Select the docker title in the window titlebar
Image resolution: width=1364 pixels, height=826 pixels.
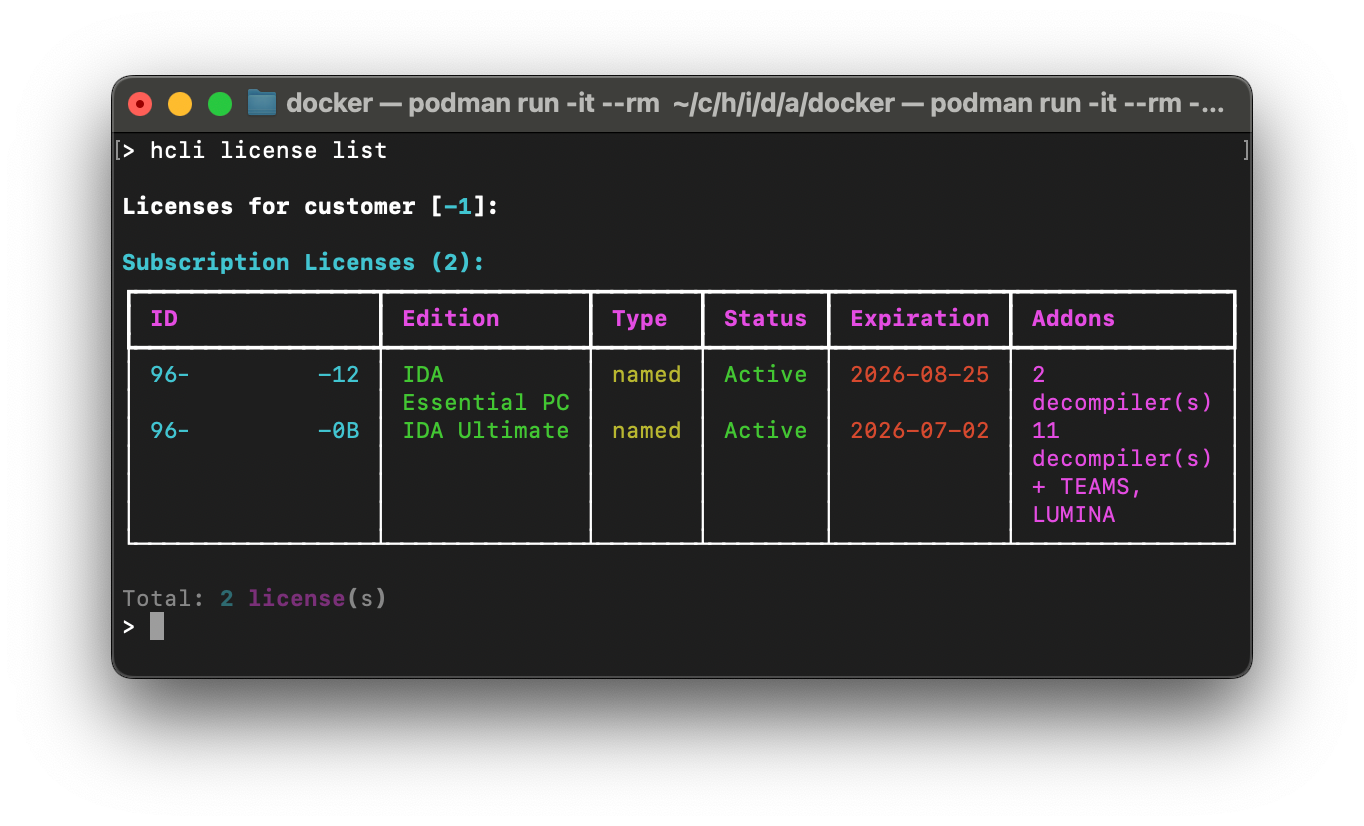coord(329,103)
